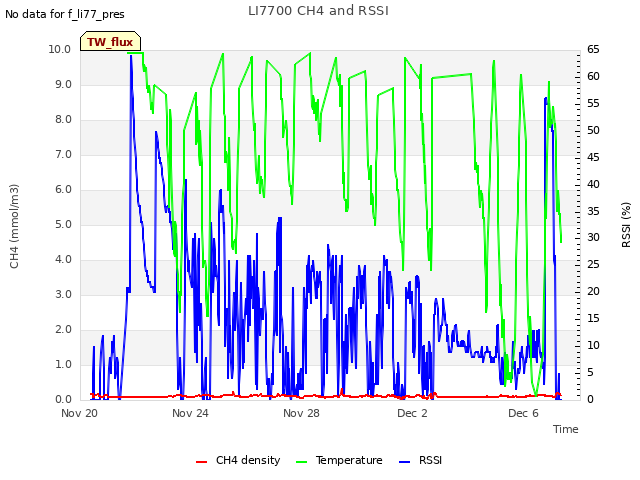Click the 35 right axis value
This screenshot has height=480, width=640.
coord(593,211)
